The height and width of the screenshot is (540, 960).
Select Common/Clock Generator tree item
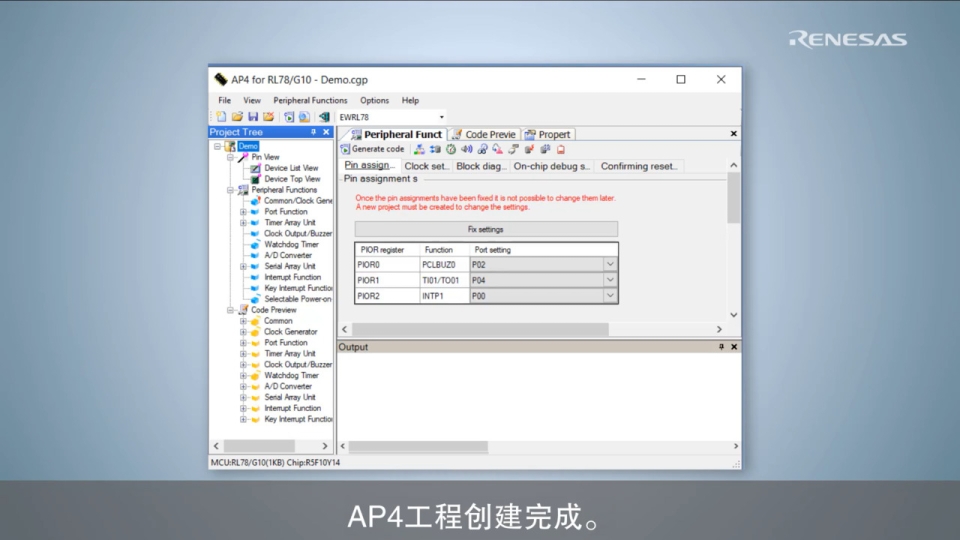[298, 201]
